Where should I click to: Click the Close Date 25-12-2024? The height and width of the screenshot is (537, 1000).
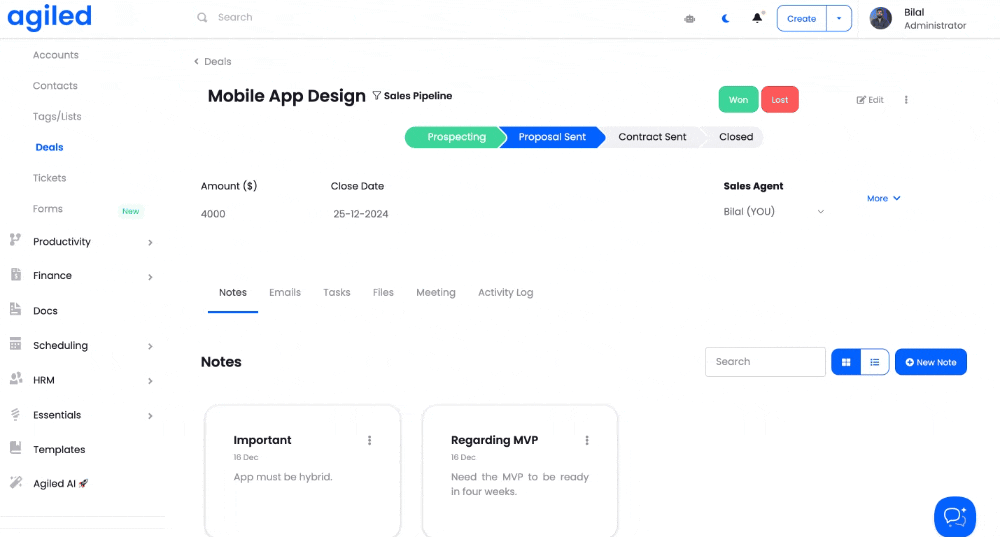[361, 214]
